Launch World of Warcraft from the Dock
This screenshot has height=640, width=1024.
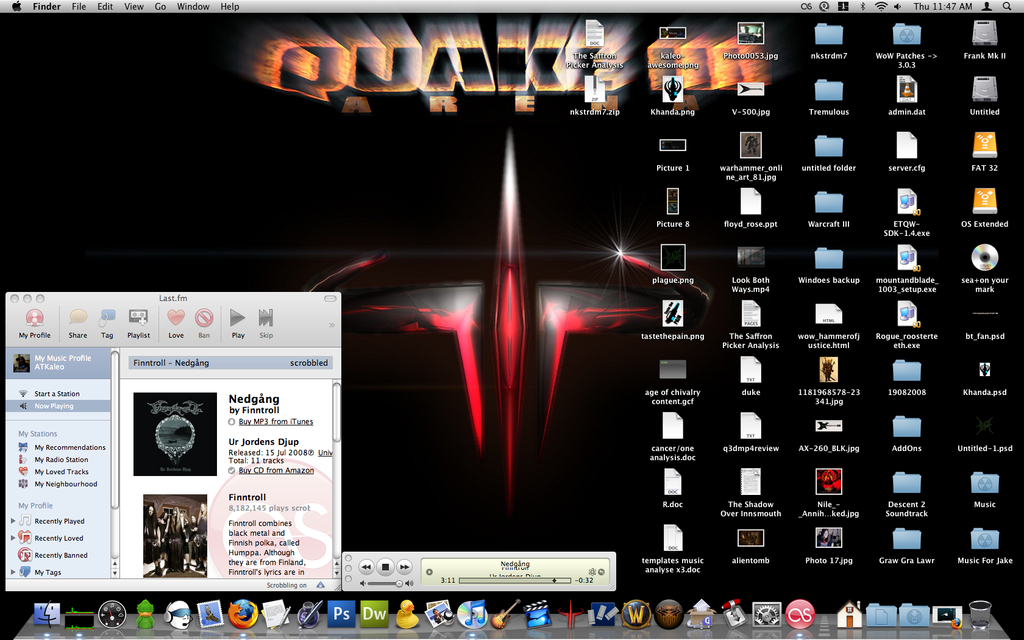pyautogui.click(x=636, y=614)
